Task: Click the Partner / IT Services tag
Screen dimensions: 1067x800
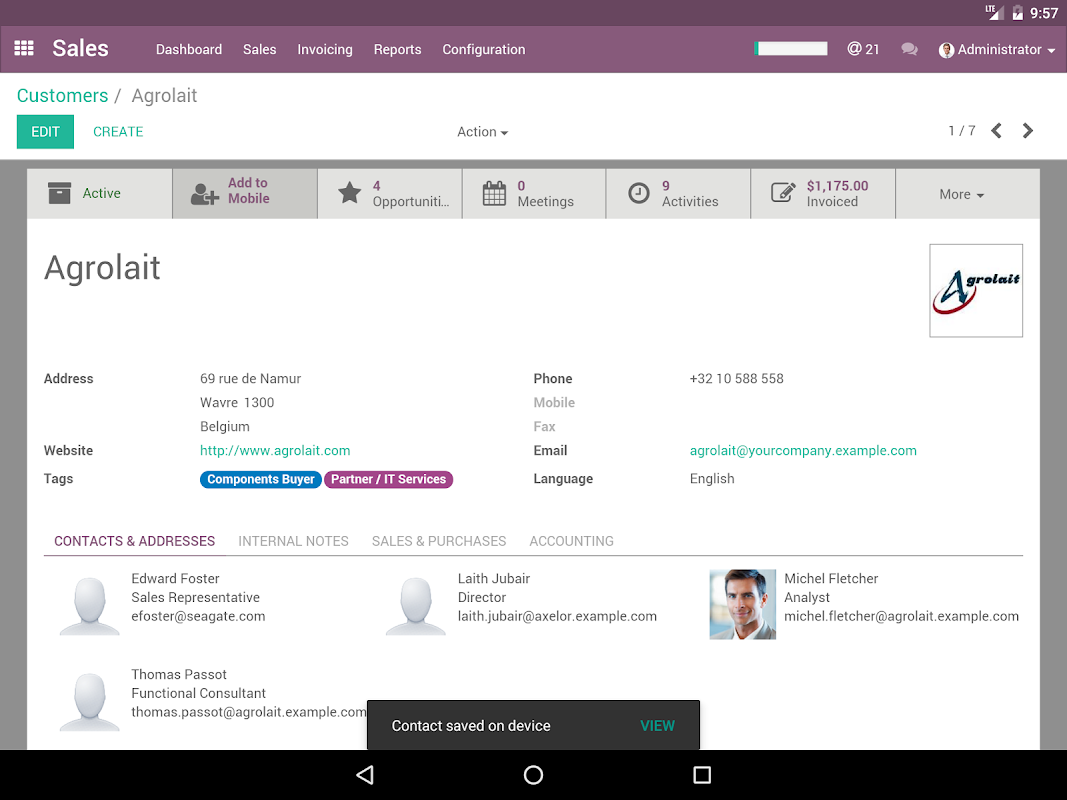Action: pos(389,479)
